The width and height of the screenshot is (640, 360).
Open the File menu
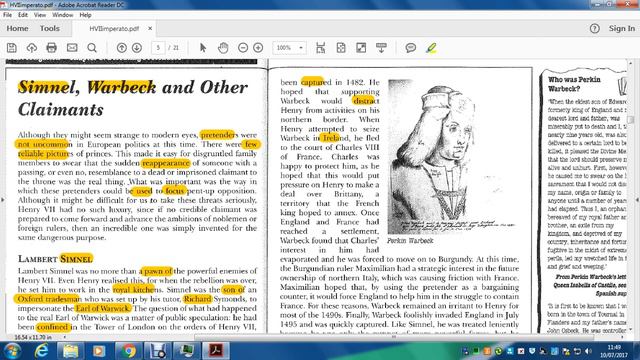point(7,15)
